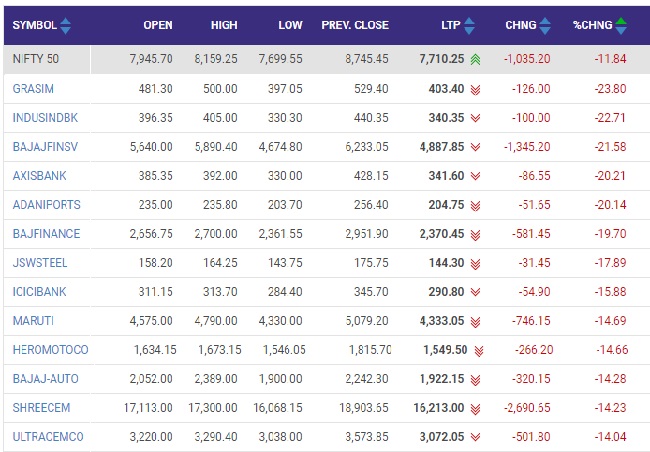Open the ICICIBANK stock link
This screenshot has width=650, height=452.
(39, 292)
